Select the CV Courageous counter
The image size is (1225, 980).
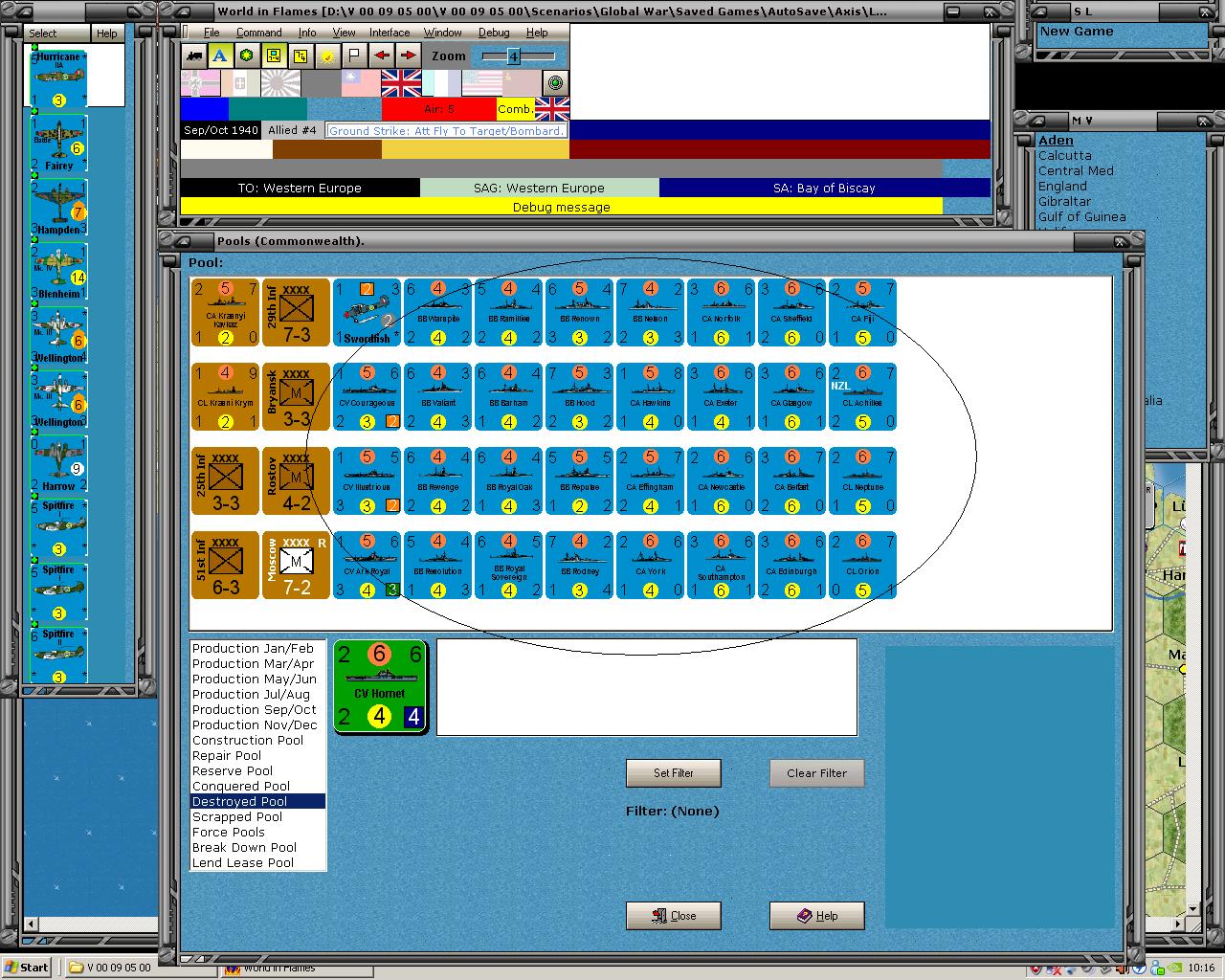[x=367, y=396]
